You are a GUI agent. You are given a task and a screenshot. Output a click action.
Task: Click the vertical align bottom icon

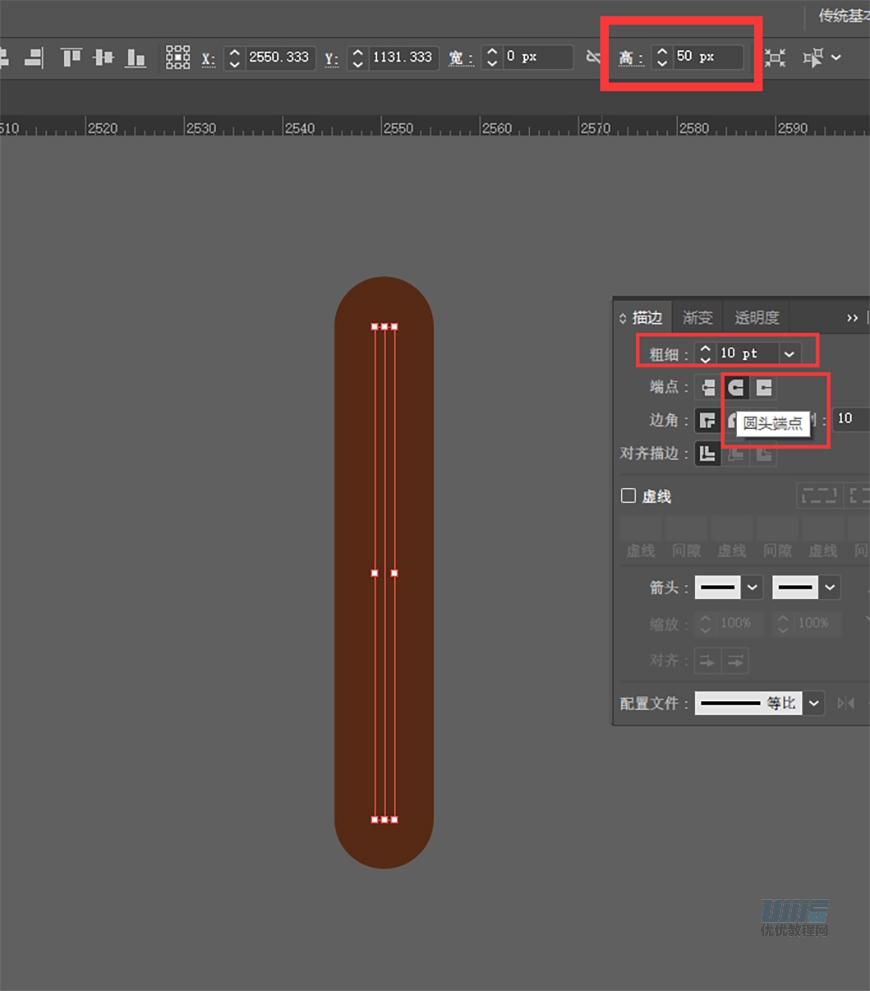(135, 57)
